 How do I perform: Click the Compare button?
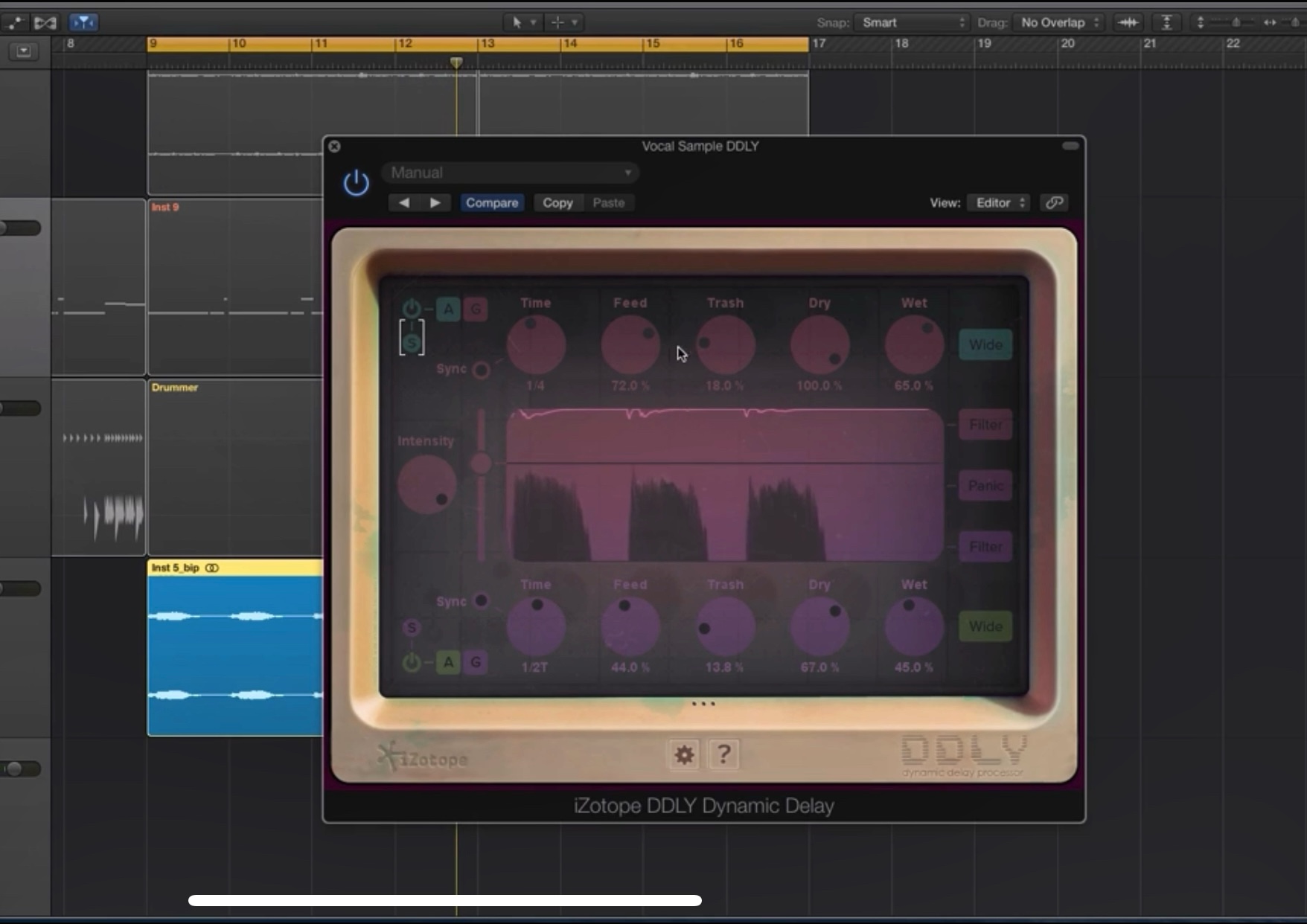pyautogui.click(x=492, y=202)
